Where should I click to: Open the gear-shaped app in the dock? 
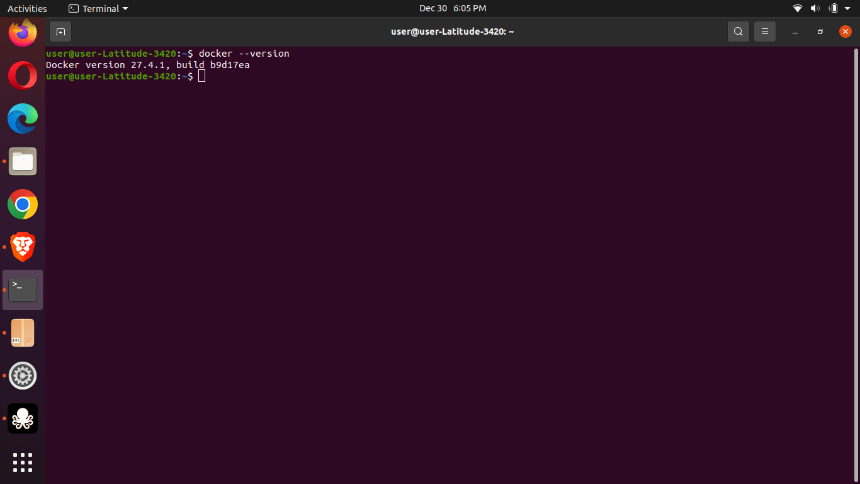point(22,376)
